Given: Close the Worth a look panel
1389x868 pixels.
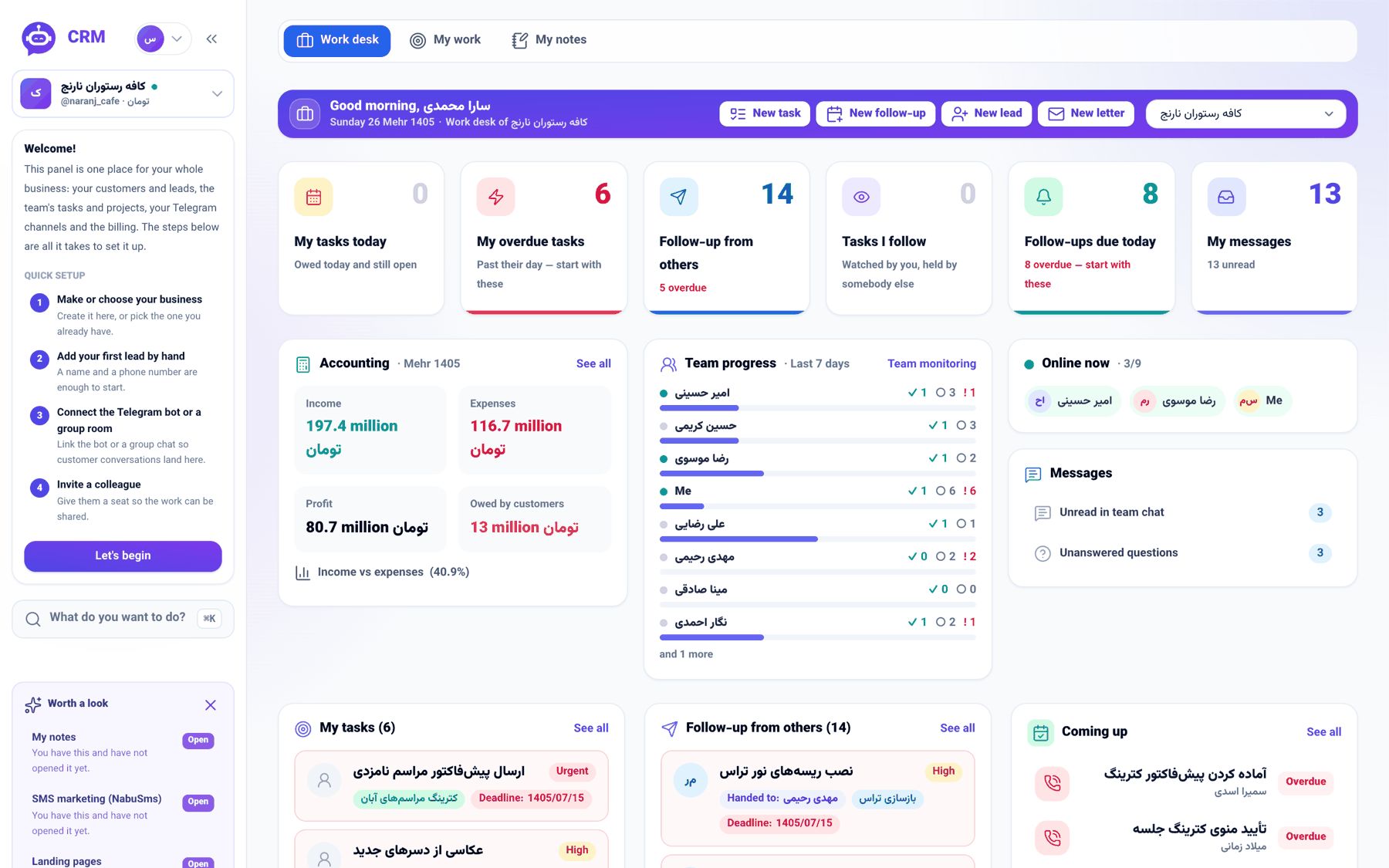Looking at the screenshot, I should [211, 705].
